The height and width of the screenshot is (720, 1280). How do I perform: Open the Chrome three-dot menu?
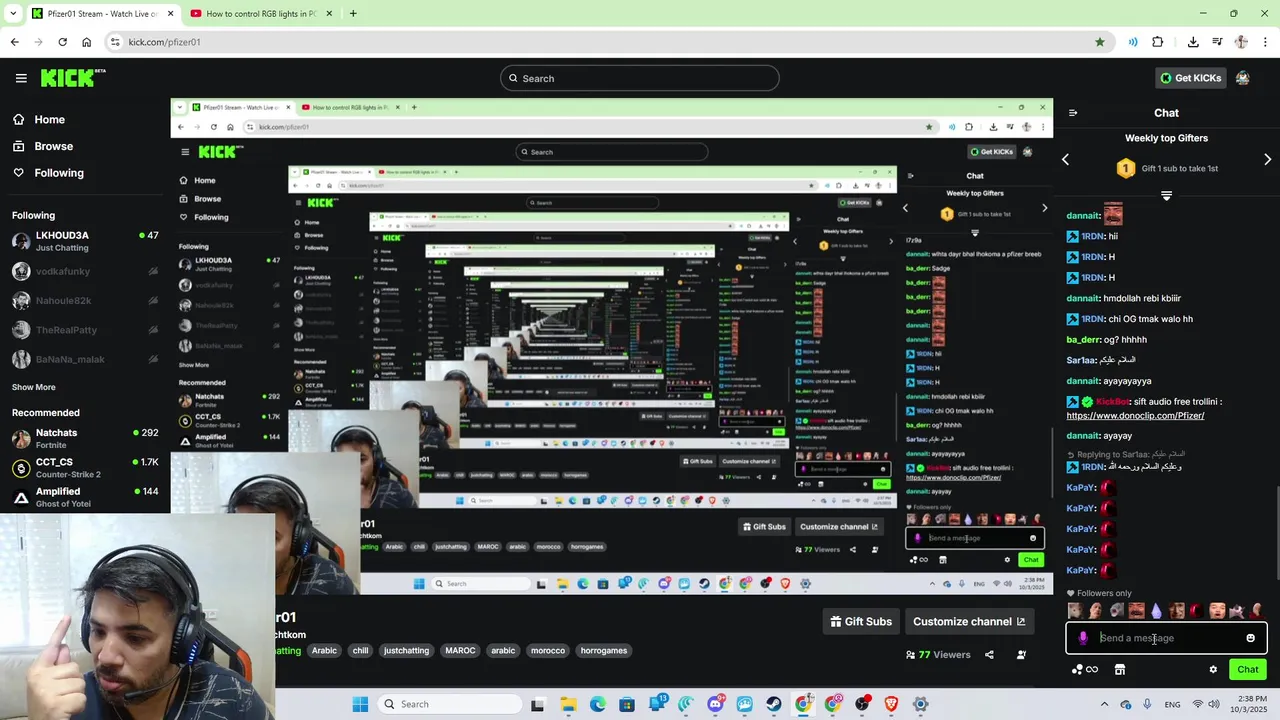(1266, 42)
